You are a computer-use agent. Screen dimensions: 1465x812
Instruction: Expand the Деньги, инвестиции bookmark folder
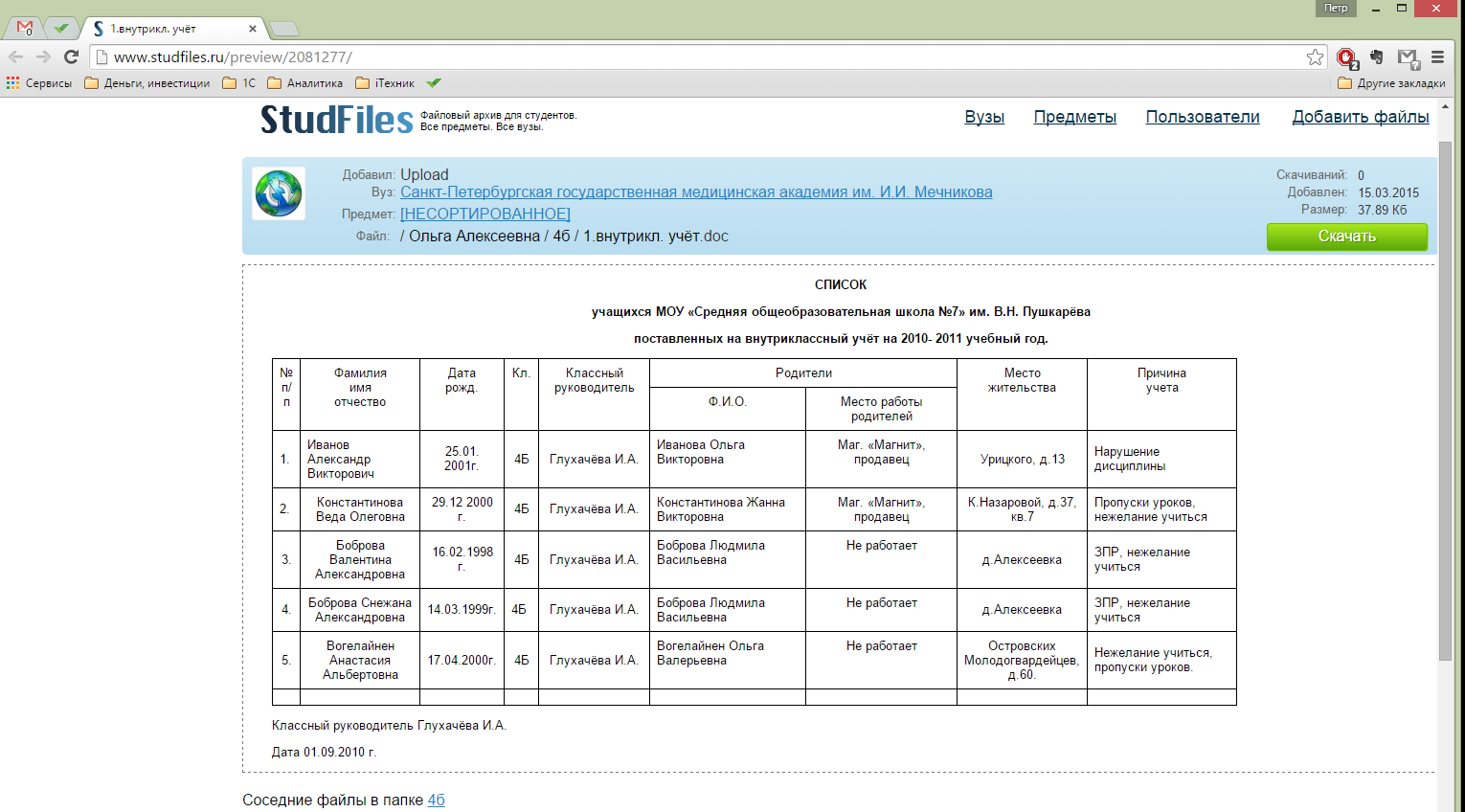(x=147, y=83)
